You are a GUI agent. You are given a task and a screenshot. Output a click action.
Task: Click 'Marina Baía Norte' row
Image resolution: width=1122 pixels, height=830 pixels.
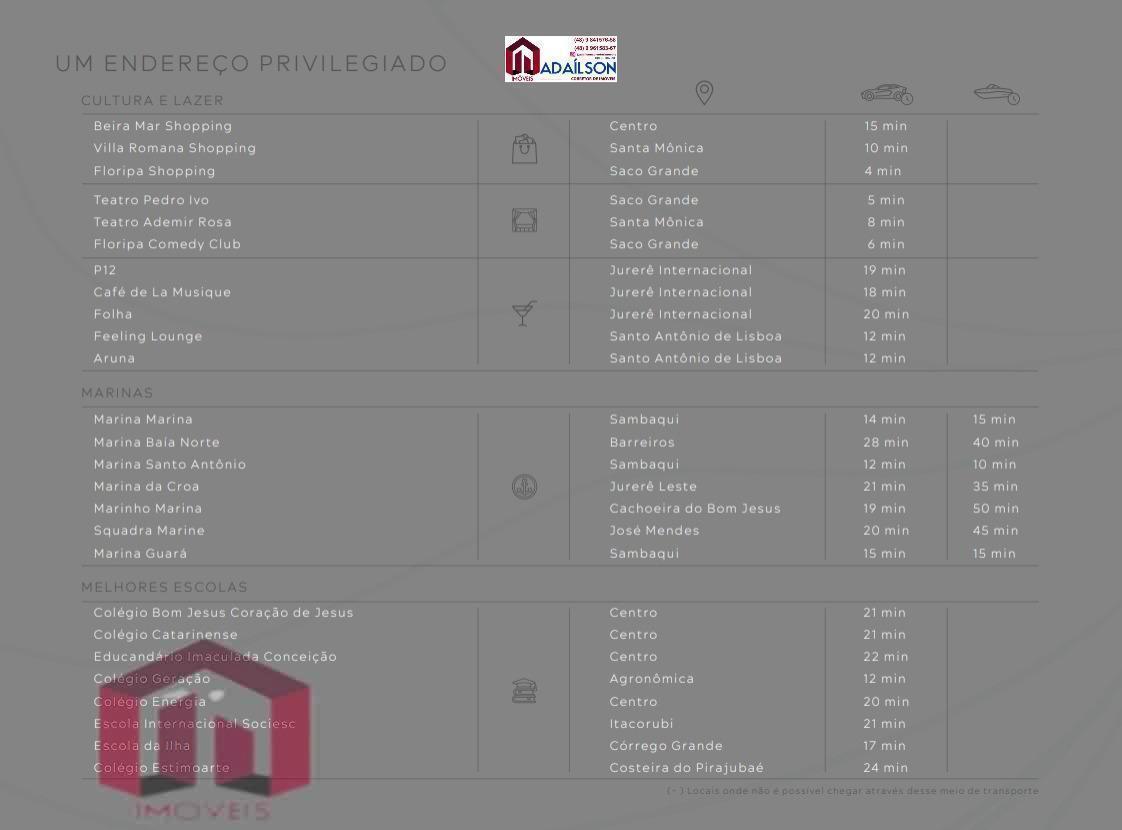point(157,442)
